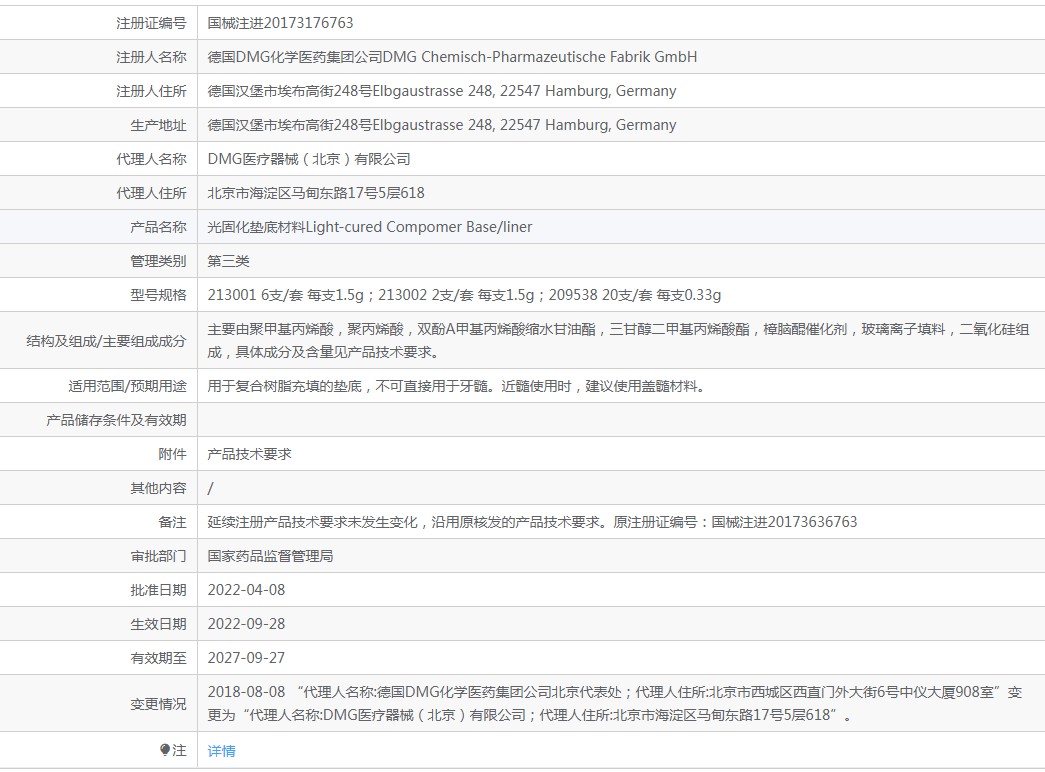Click the 变更情况 label
The image size is (1045, 772).
pyautogui.click(x=159, y=704)
